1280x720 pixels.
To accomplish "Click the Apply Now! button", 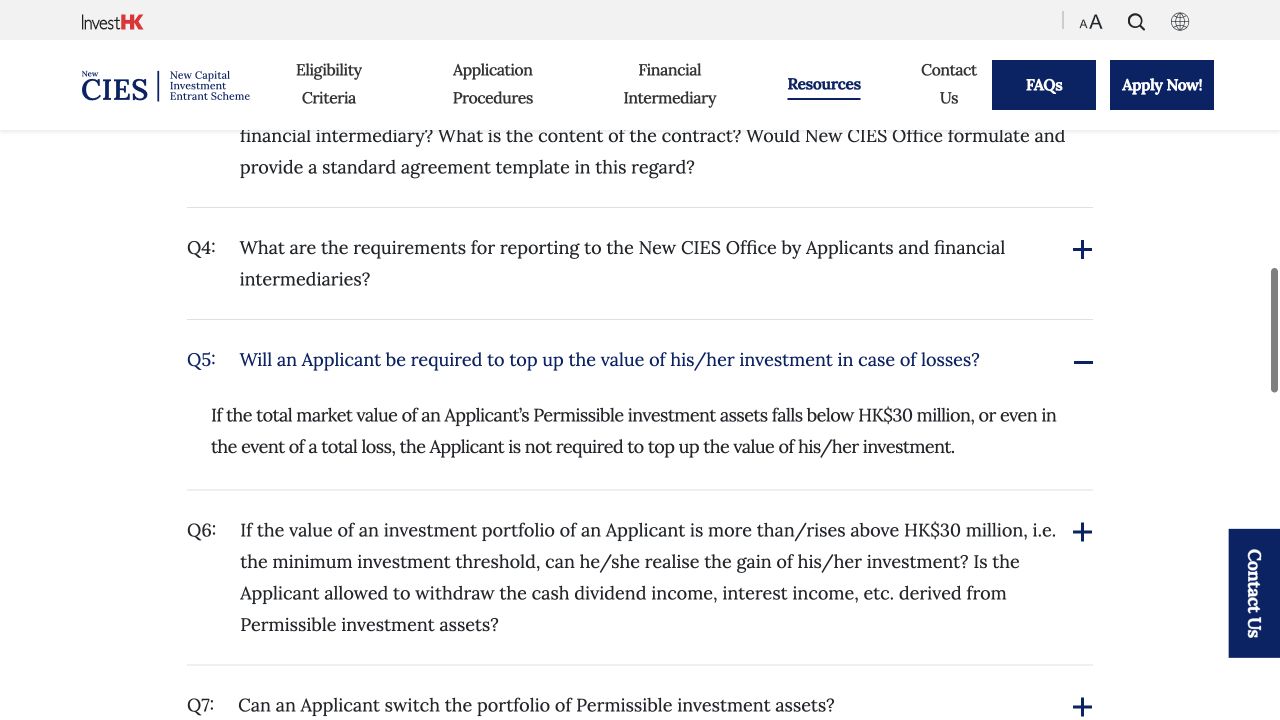I will [x=1162, y=85].
